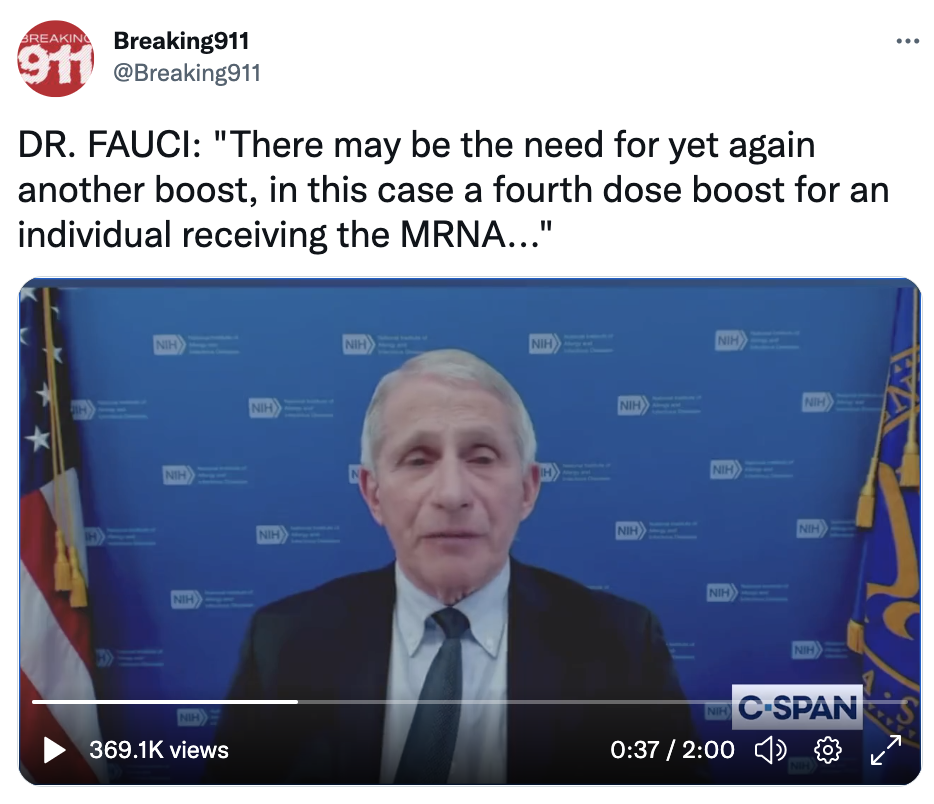Click the unplayed portion of timeline
934x804 pixels.
point(602,702)
